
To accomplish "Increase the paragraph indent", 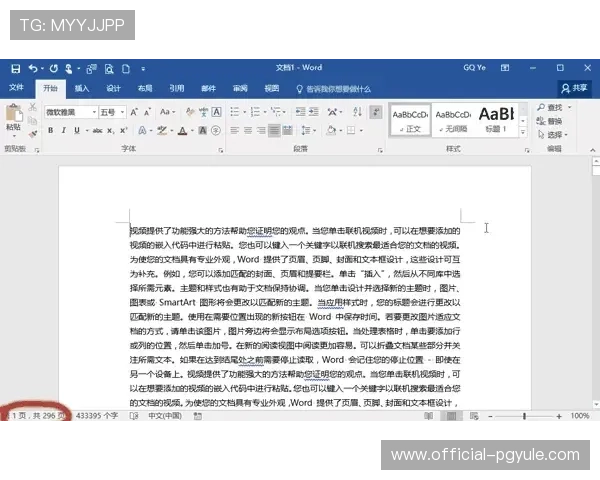I will [314, 112].
